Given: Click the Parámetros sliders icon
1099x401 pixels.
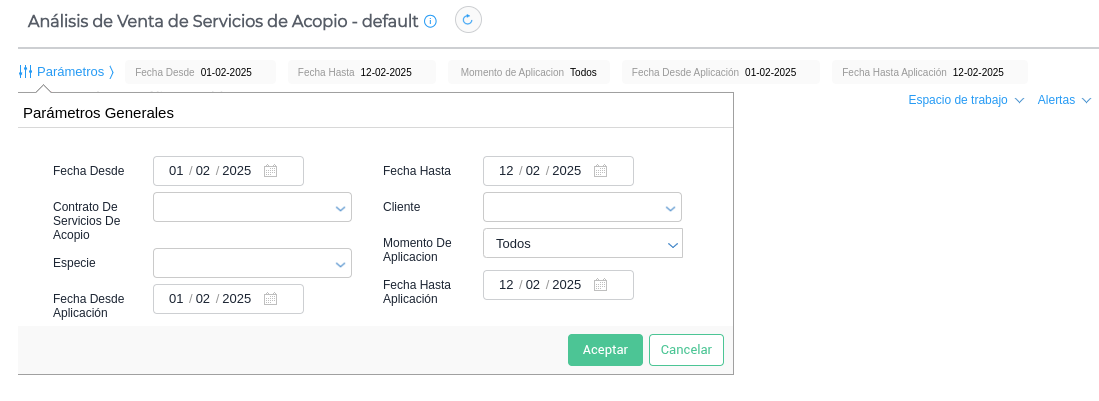Looking at the screenshot, I should (x=26, y=72).
